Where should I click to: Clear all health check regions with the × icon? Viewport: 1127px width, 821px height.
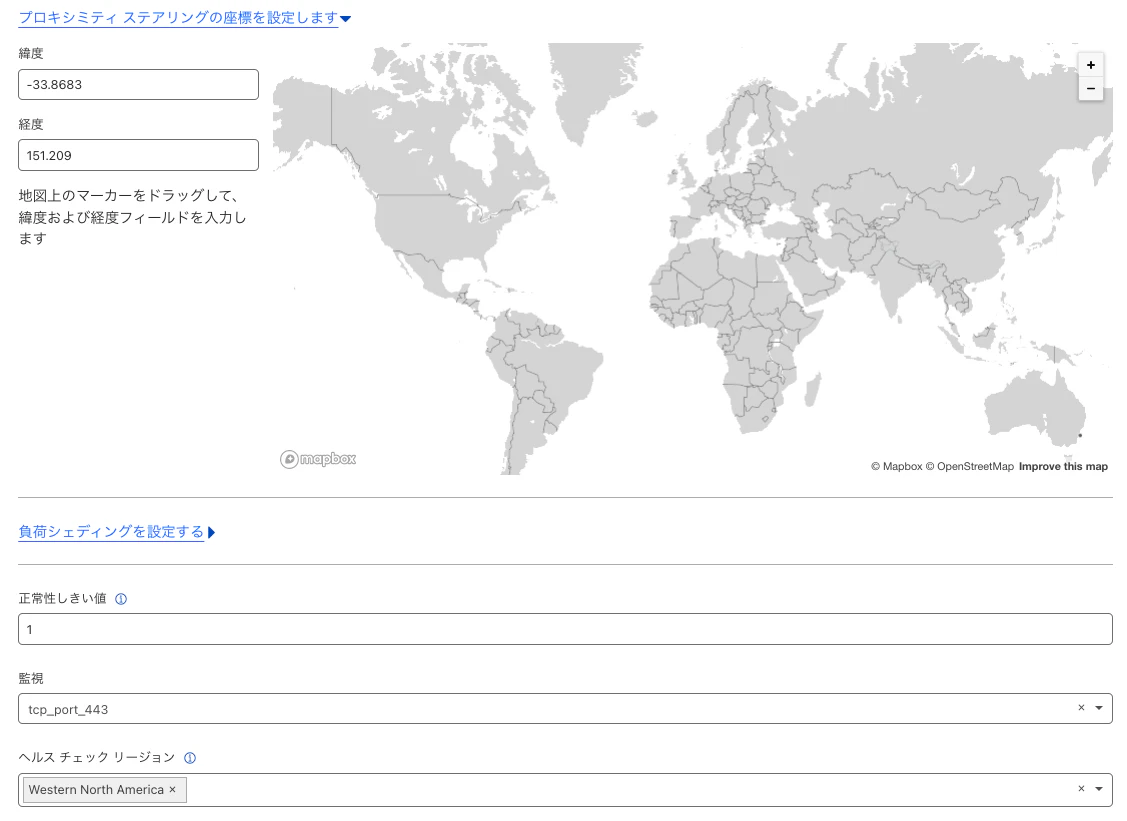click(1081, 789)
